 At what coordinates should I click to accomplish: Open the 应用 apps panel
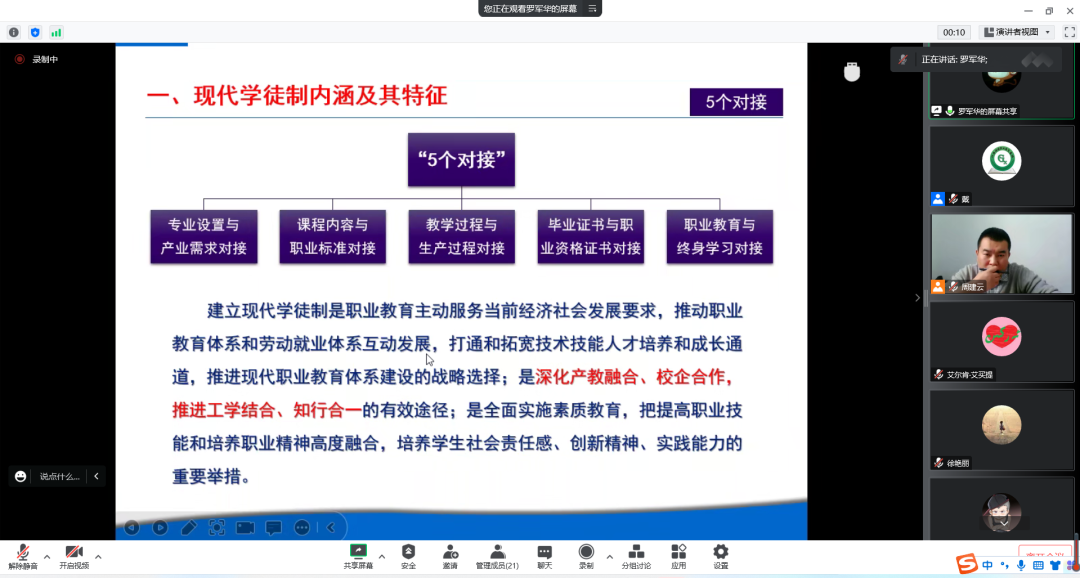[678, 555]
